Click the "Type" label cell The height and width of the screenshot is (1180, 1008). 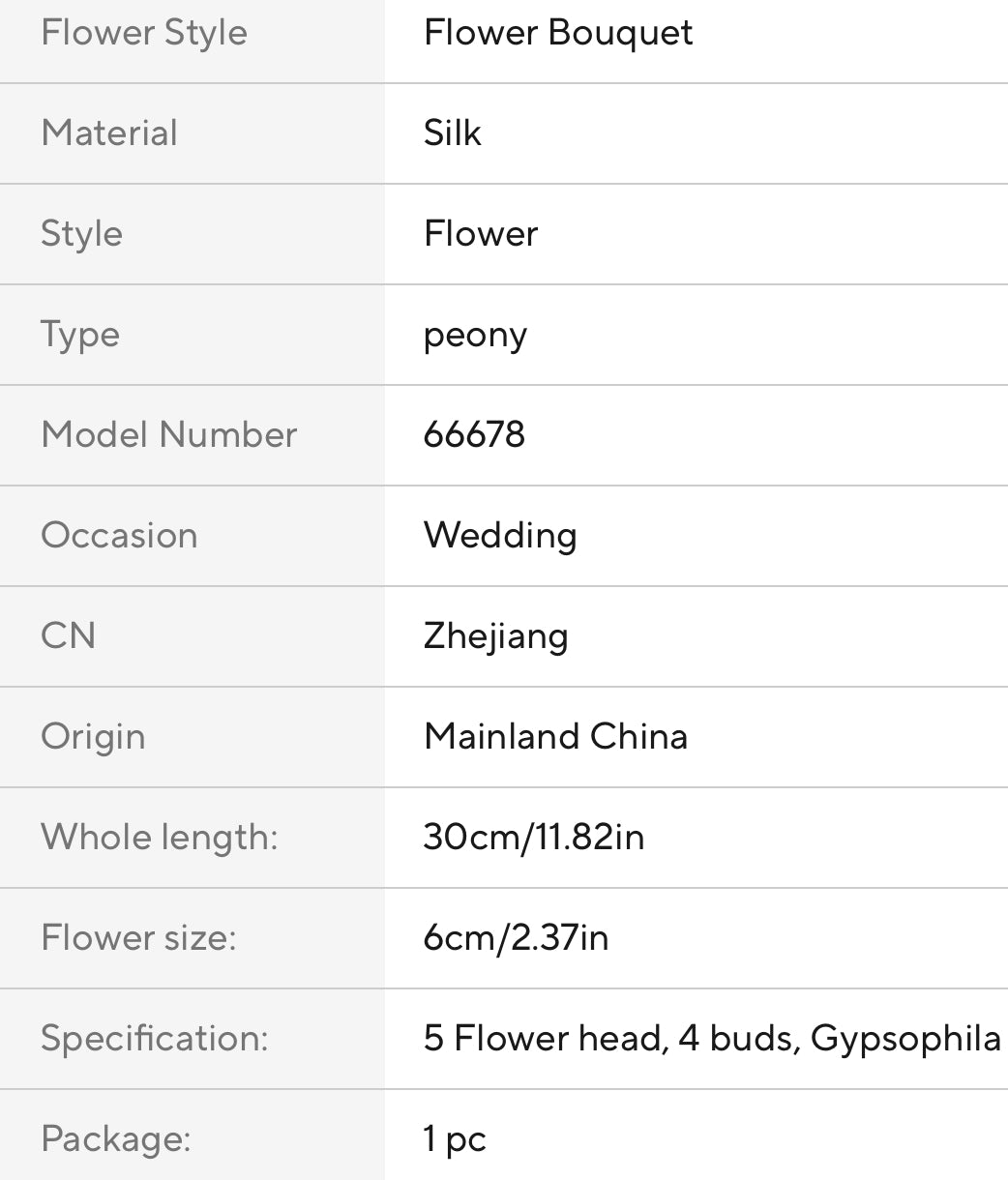point(80,335)
